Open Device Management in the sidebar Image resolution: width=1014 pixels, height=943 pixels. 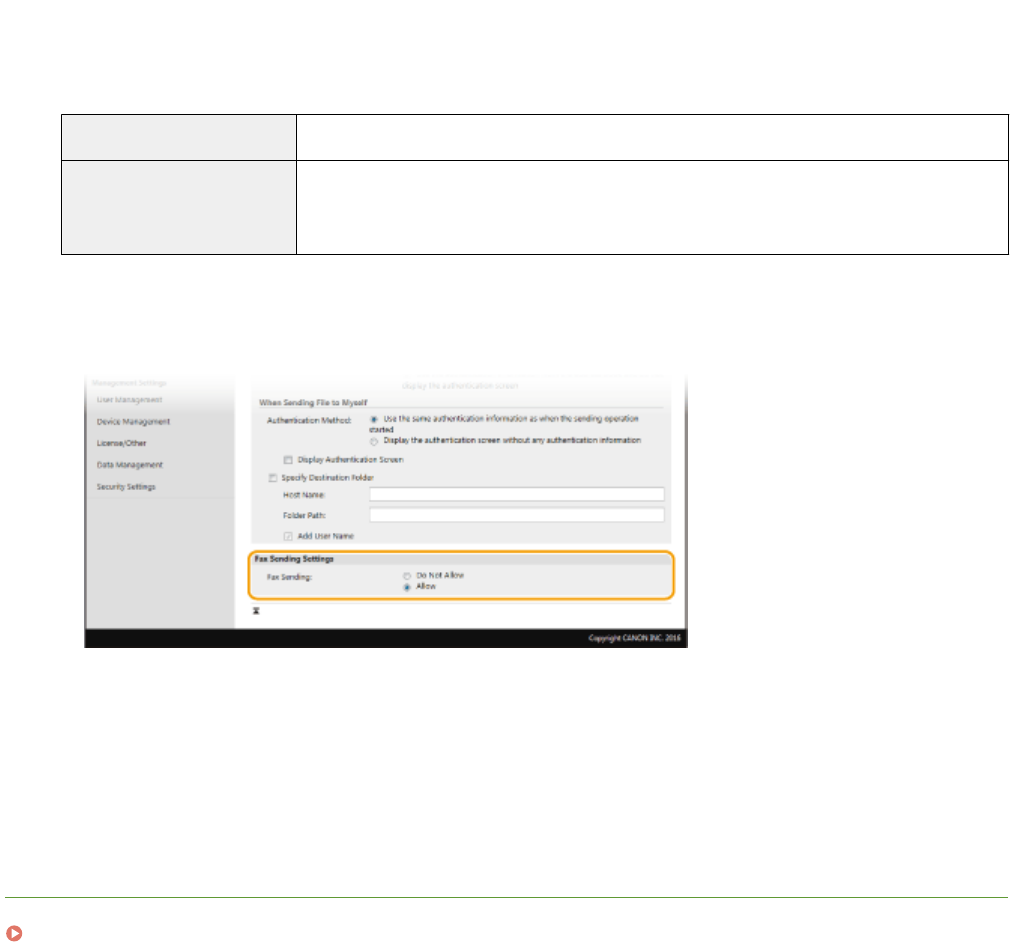click(133, 422)
